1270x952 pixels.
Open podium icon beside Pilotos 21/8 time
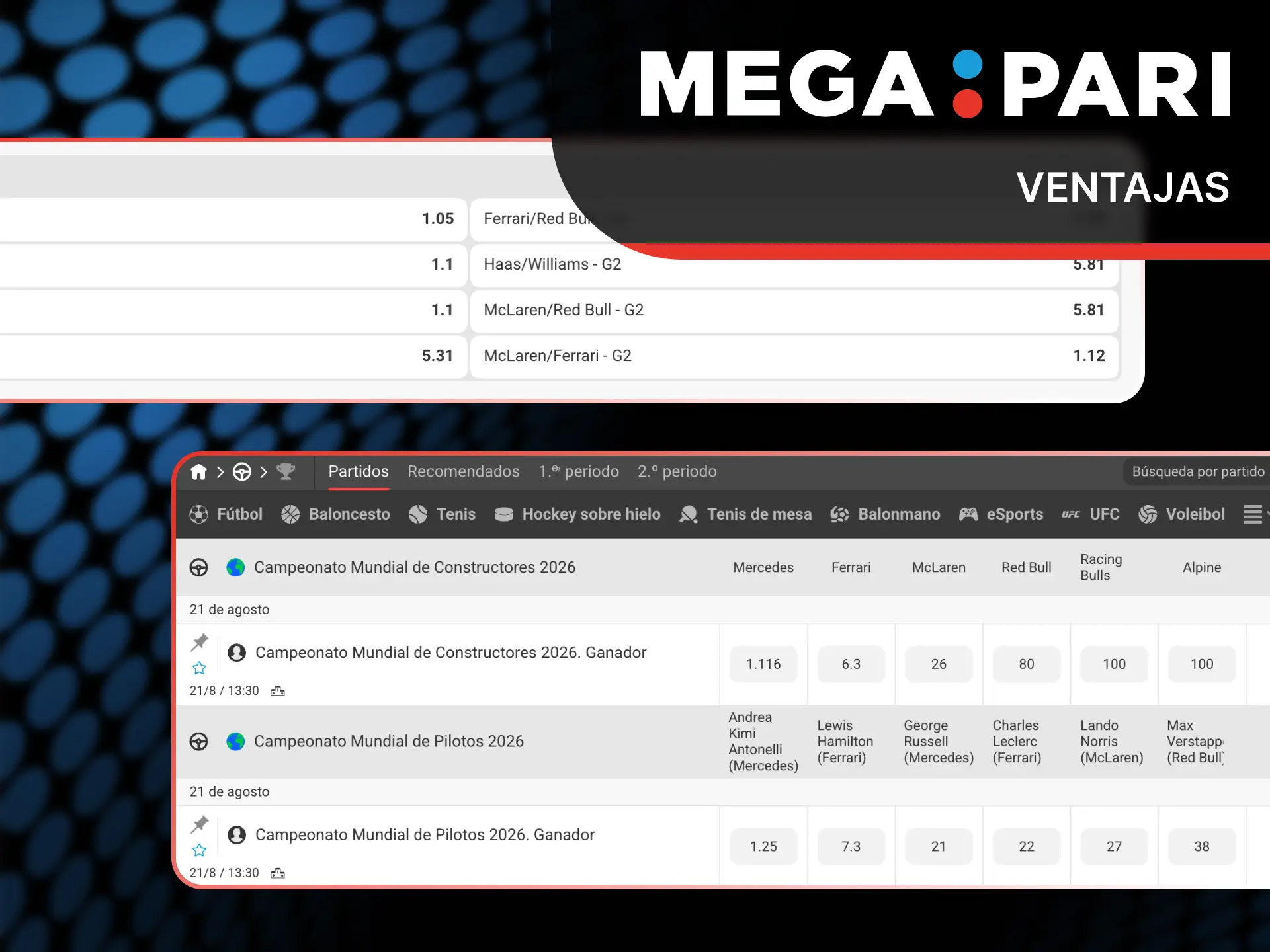tap(278, 873)
